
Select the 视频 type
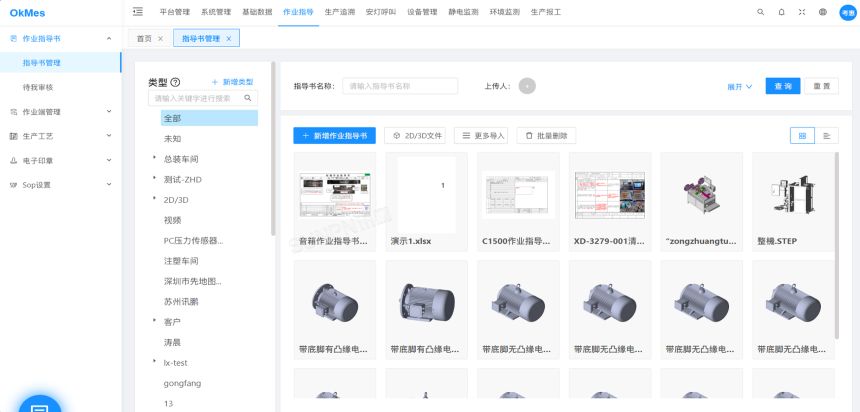[172, 220]
